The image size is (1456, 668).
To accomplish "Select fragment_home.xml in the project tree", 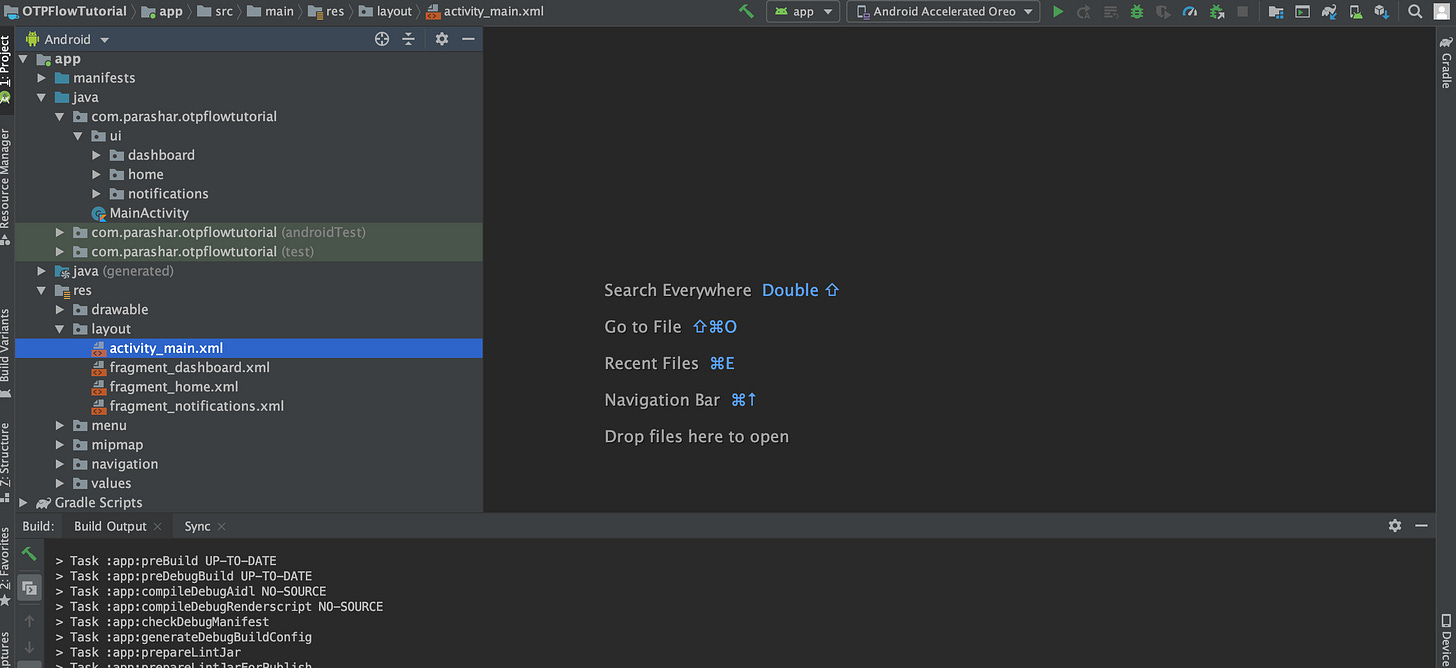I will click(x=173, y=386).
